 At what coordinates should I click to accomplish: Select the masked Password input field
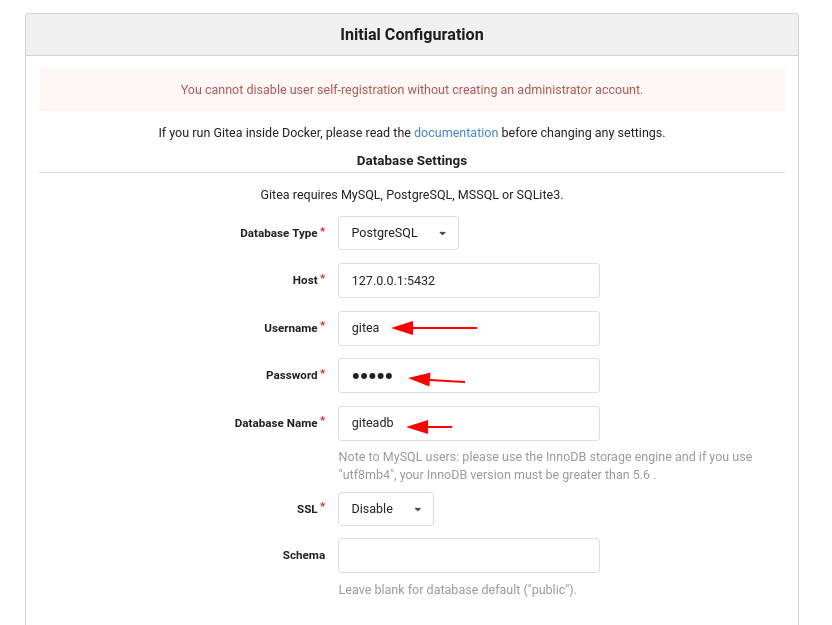pyautogui.click(x=469, y=376)
